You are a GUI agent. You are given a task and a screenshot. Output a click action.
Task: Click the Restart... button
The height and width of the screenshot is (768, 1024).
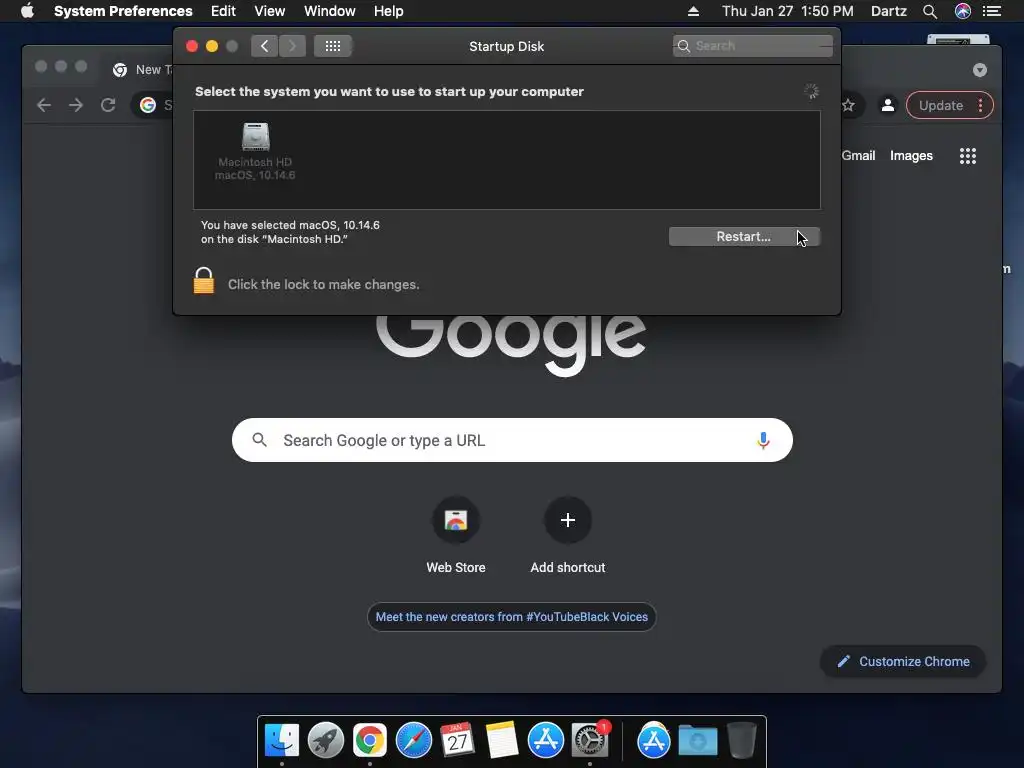pos(744,236)
